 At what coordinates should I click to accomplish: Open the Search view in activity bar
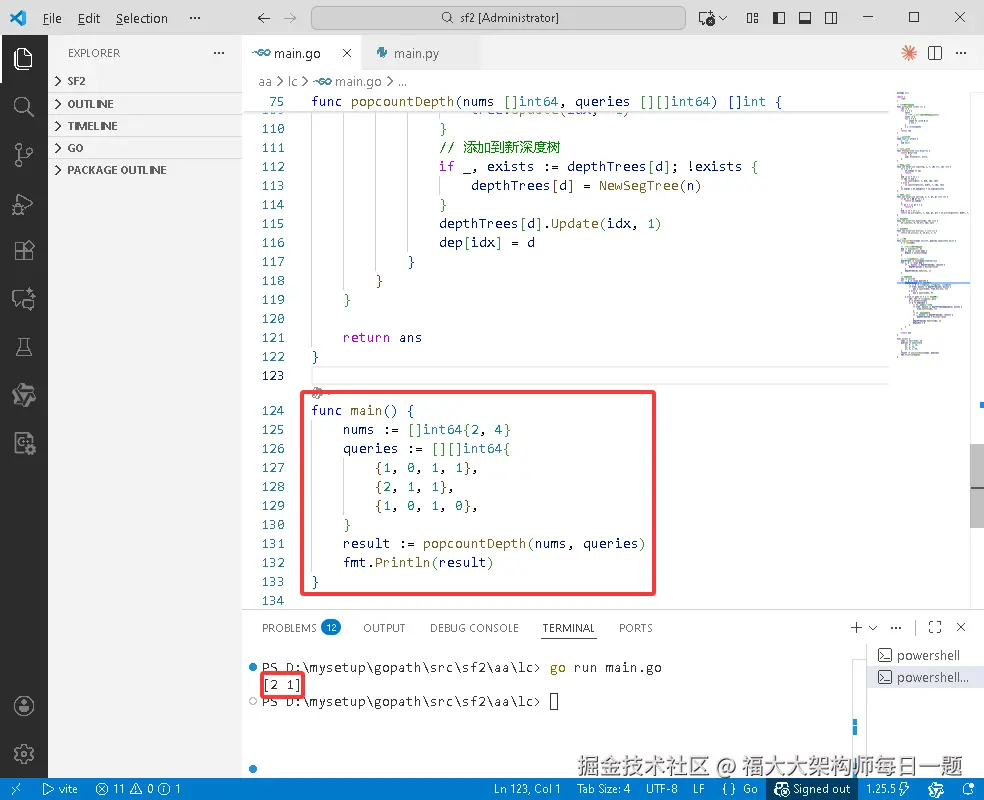pos(23,107)
